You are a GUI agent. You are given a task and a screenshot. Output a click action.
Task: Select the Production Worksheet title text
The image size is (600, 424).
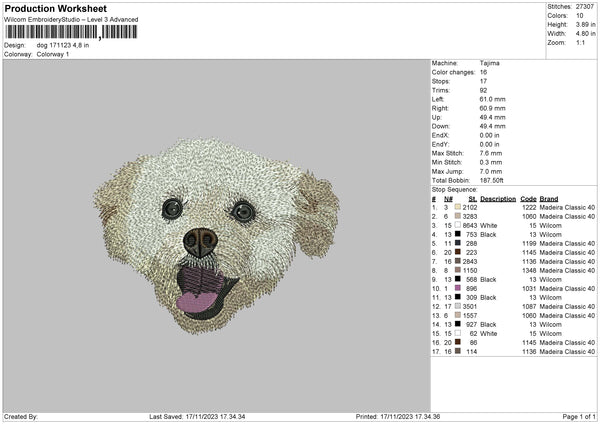coord(56,8)
